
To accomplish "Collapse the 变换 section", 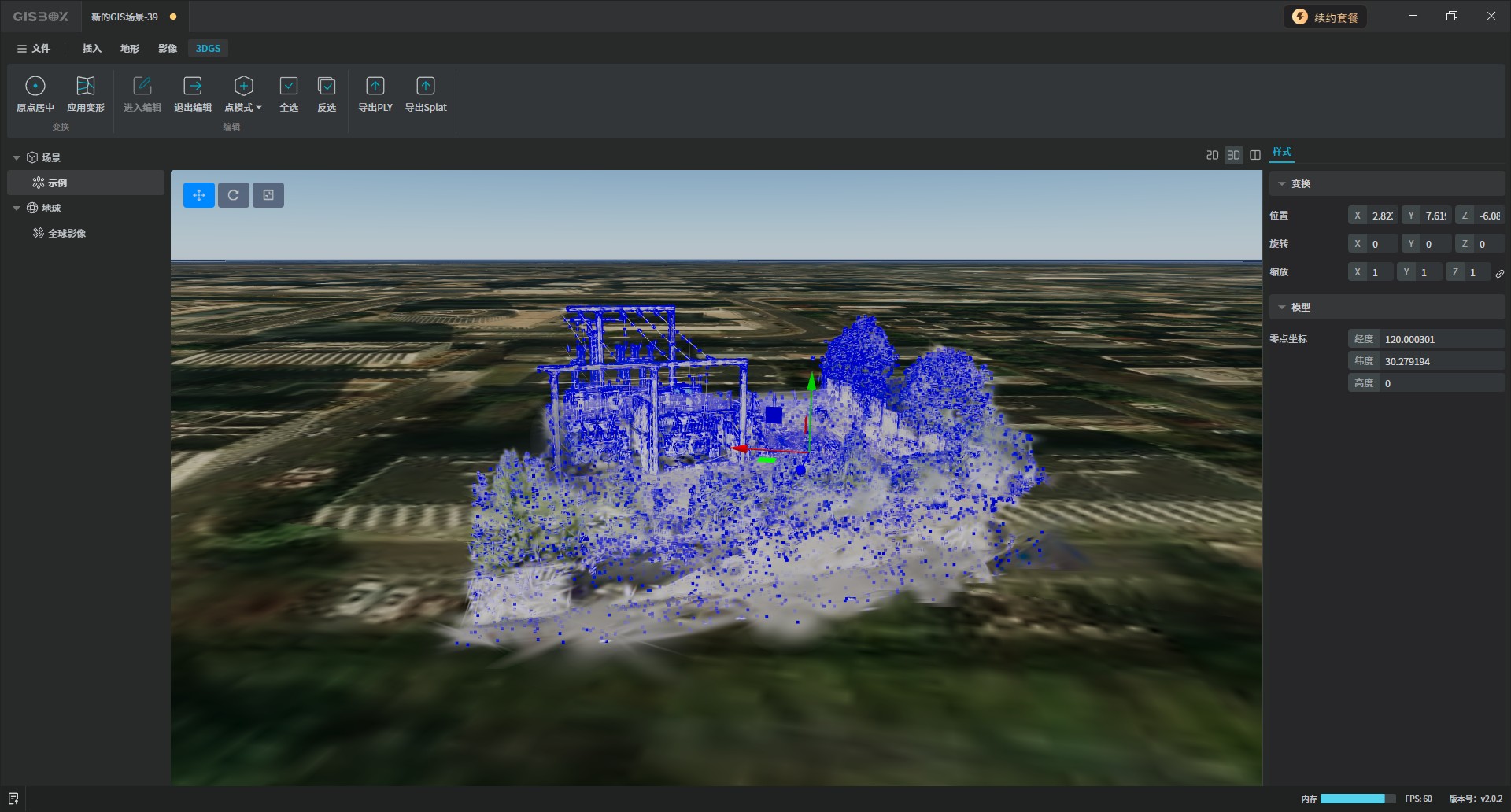I will (1282, 184).
